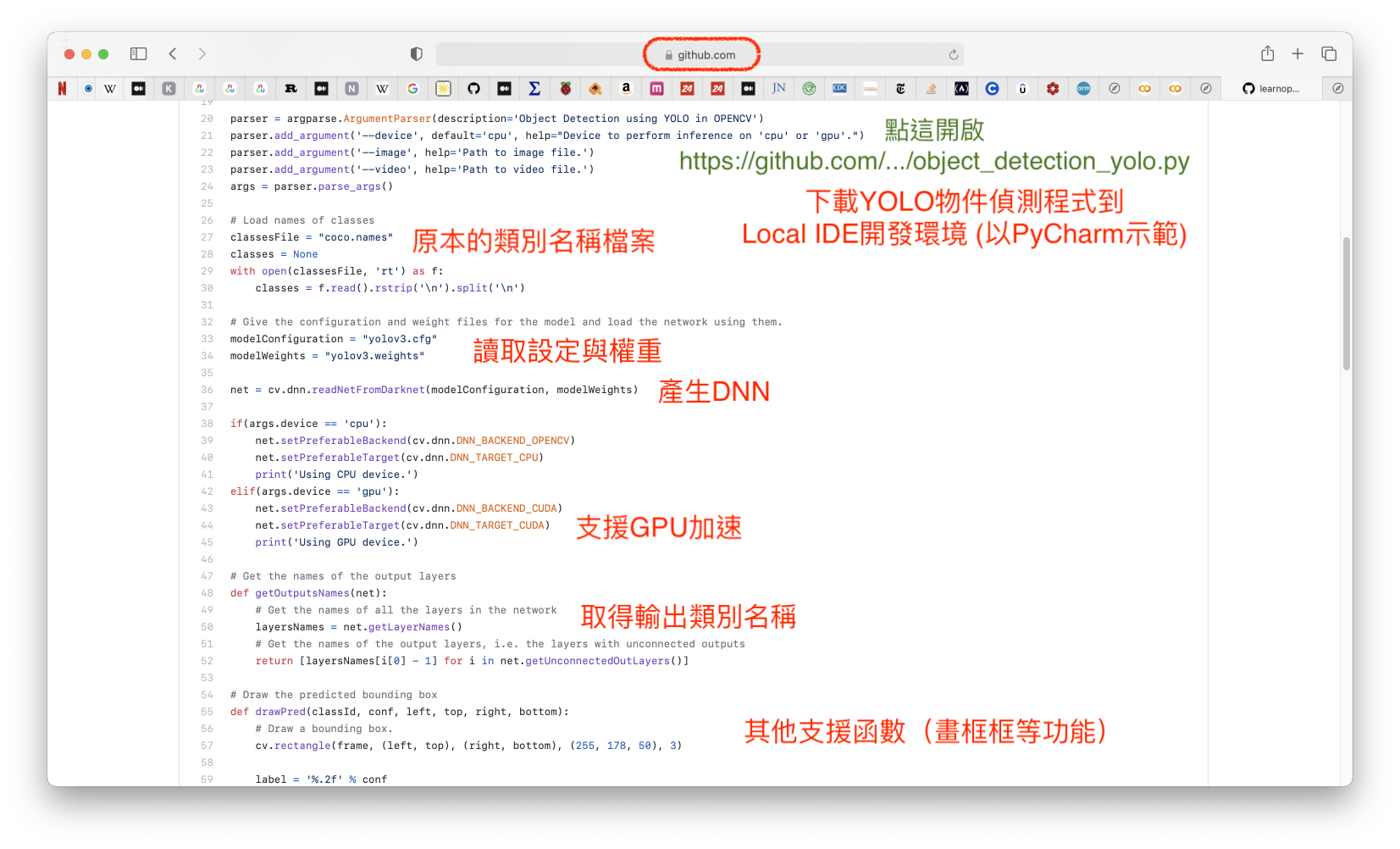The image size is (1400, 849).
Task: Open the blue C pinned tab
Action: point(992,88)
